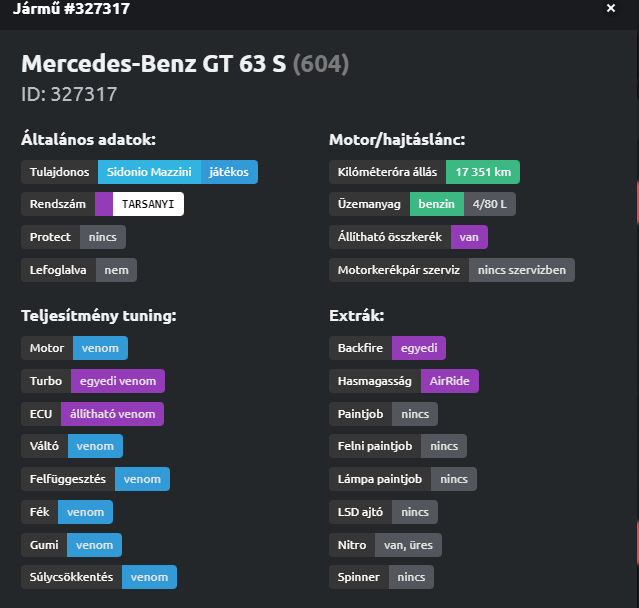This screenshot has height=608, width=639.
Task: Close the Jármű #327317 dialog
Action: tap(611, 8)
